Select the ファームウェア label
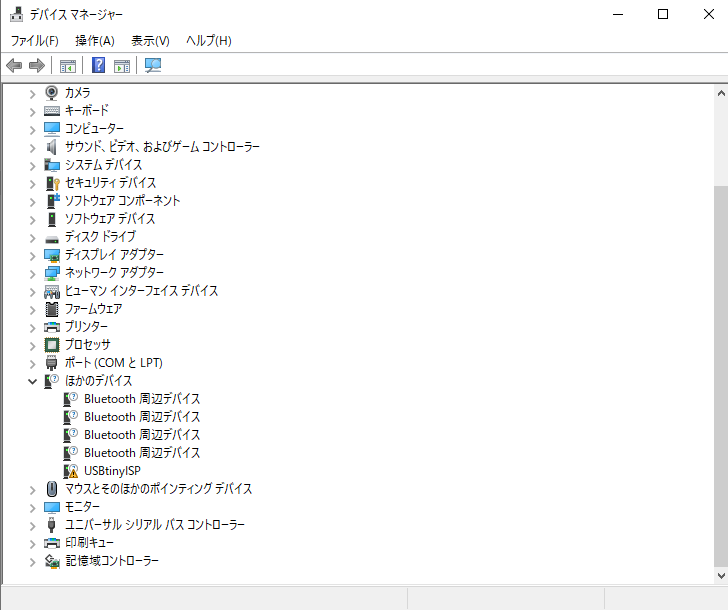This screenshot has height=610, width=728. tap(93, 309)
